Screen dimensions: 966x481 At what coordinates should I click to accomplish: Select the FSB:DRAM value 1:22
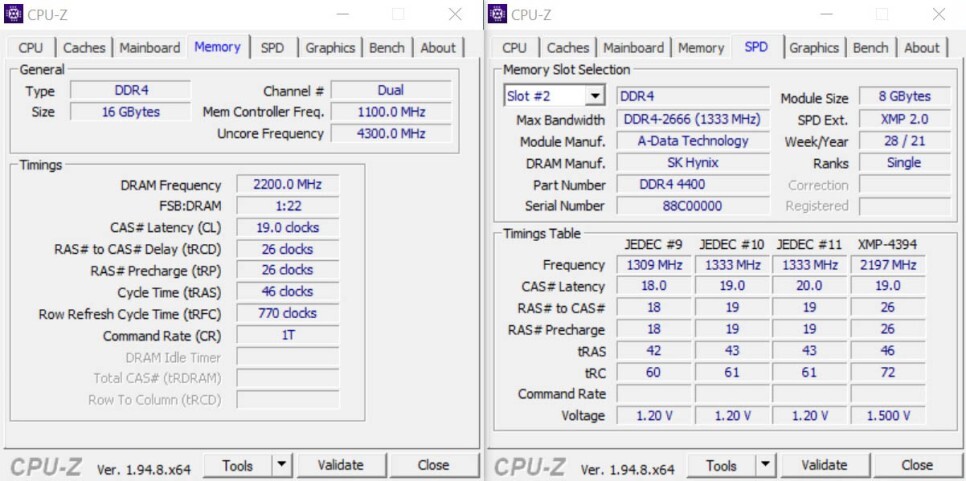point(288,206)
